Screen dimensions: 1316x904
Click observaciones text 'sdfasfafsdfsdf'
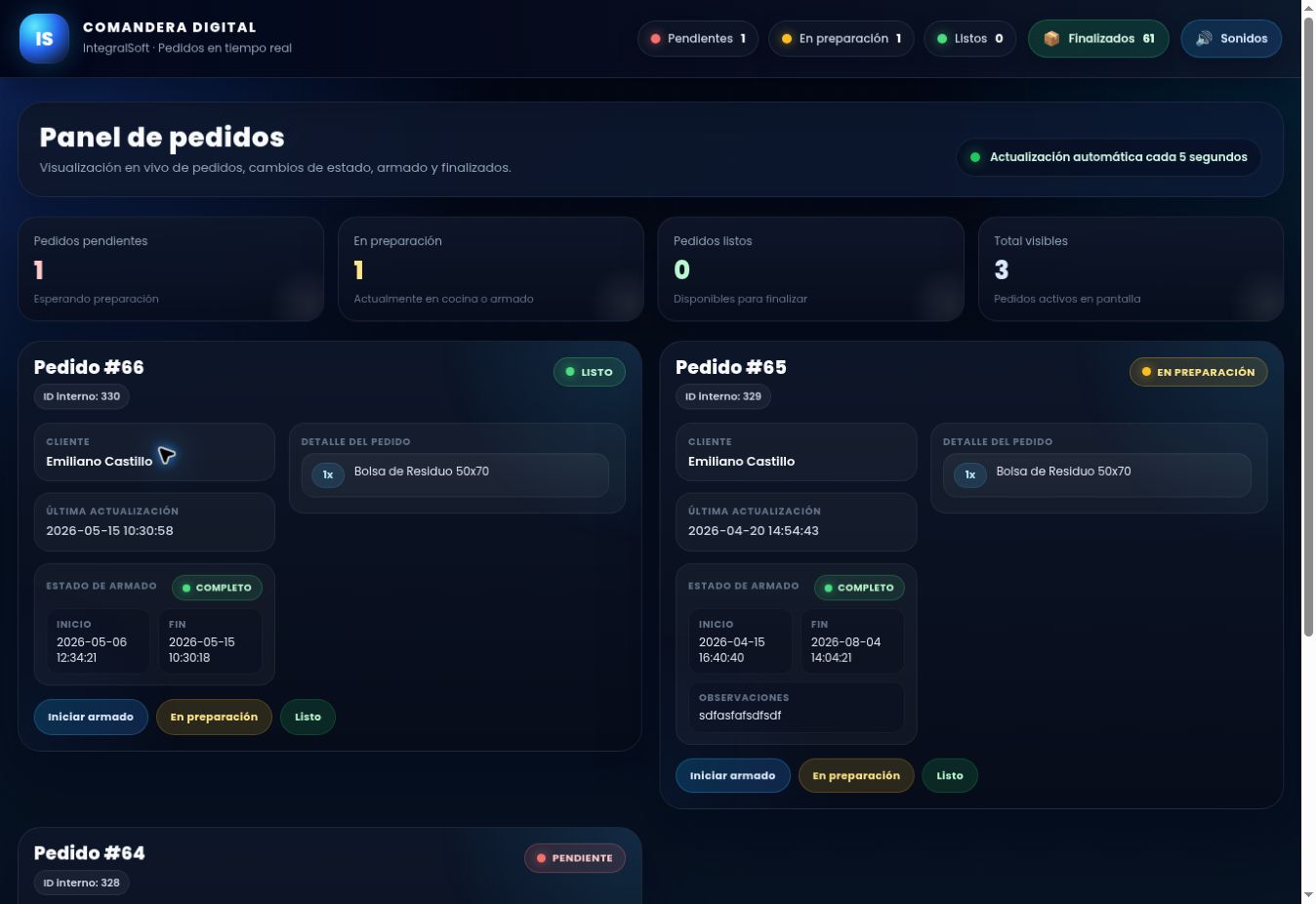tap(740, 716)
